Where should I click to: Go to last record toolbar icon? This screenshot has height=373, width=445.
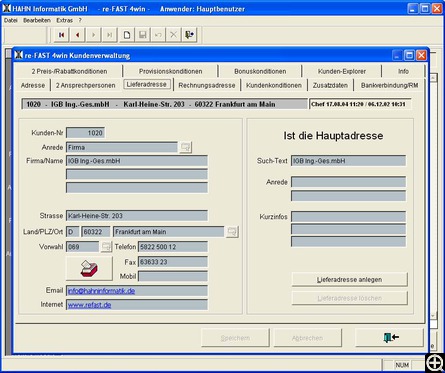coord(109,35)
